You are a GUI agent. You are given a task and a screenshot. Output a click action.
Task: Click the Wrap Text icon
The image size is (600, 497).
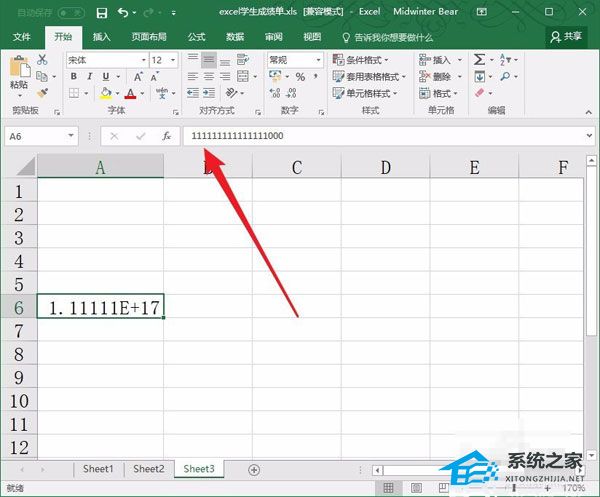click(243, 60)
